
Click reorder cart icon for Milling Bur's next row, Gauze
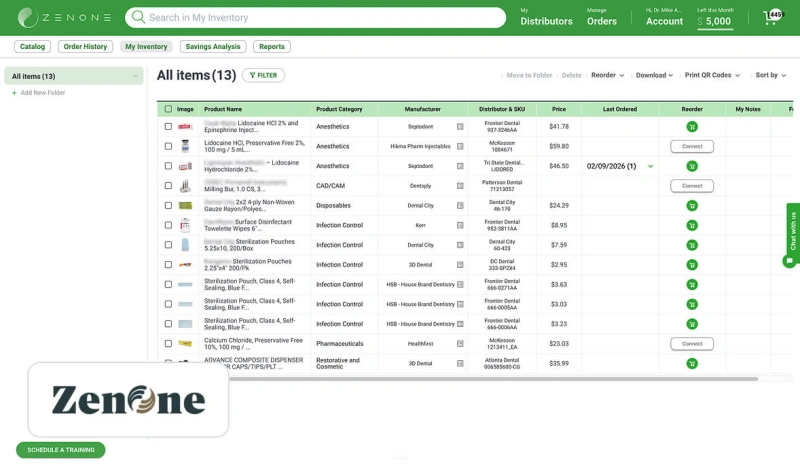[692, 205]
